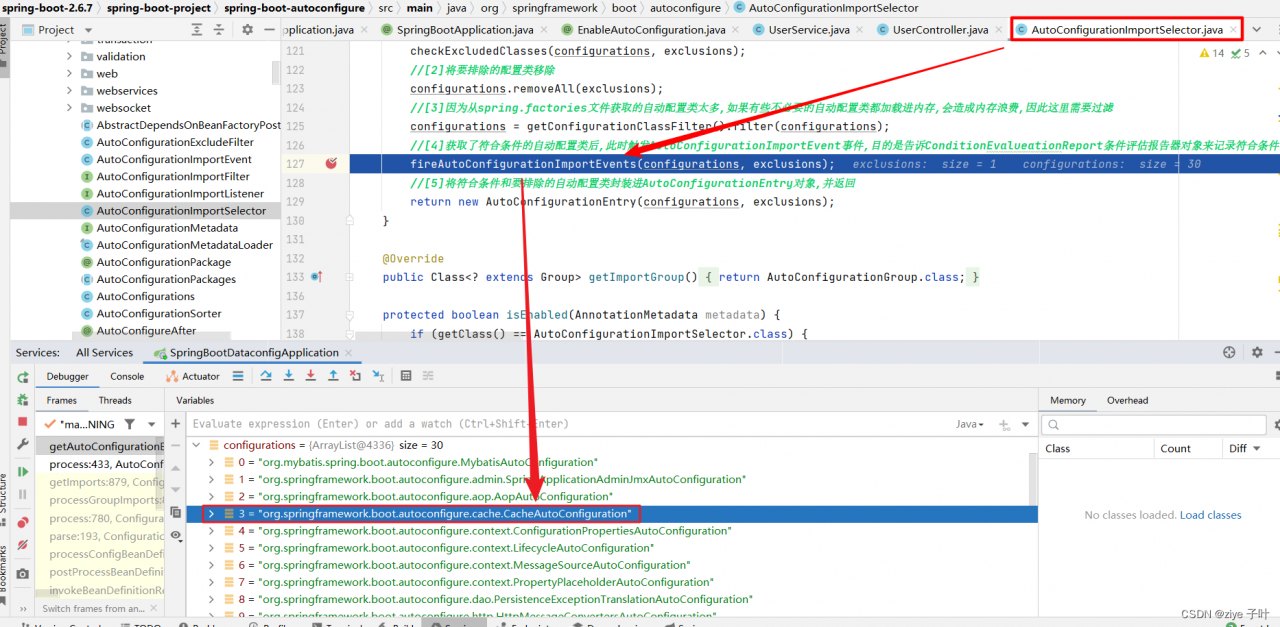The width and height of the screenshot is (1280, 627).
Task: Click the Show Execution Point lines icon
Action: click(x=238, y=376)
